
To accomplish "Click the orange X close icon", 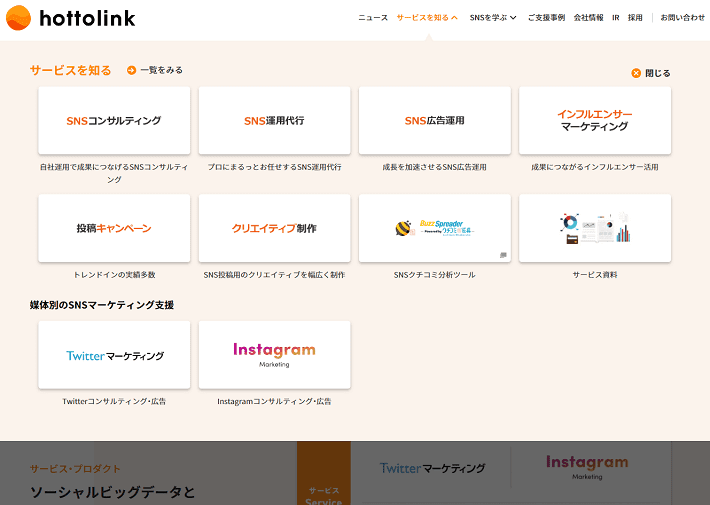I will pos(636,73).
